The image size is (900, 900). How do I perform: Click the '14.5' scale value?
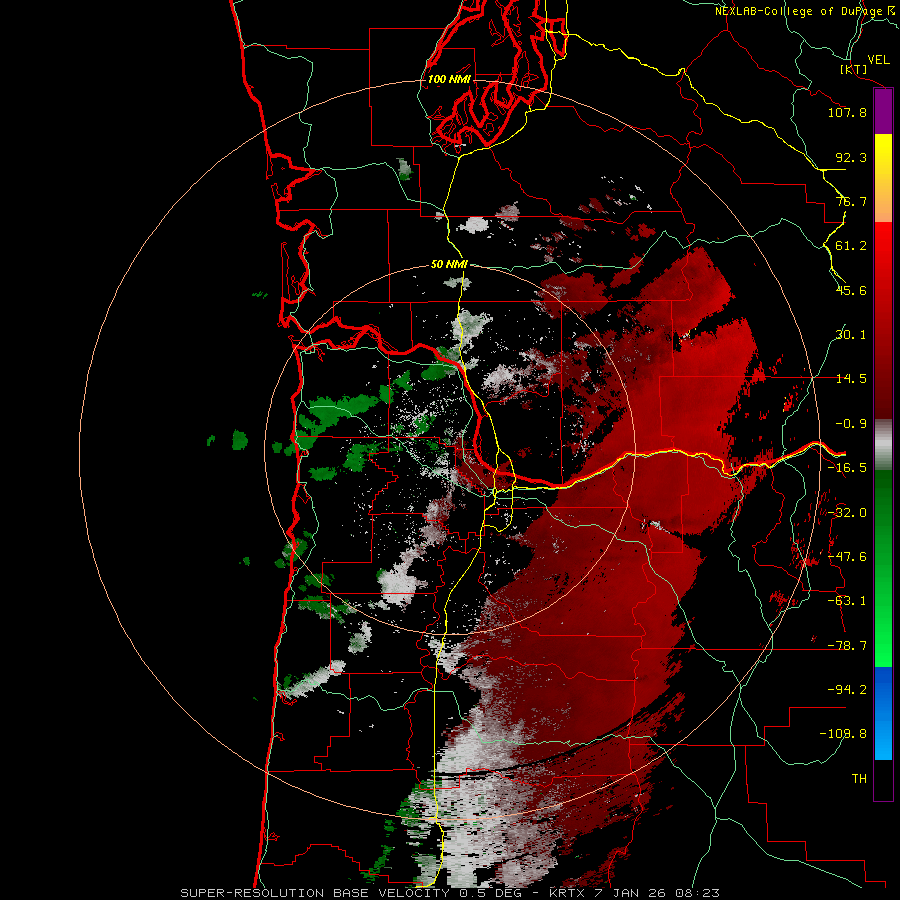(851, 379)
